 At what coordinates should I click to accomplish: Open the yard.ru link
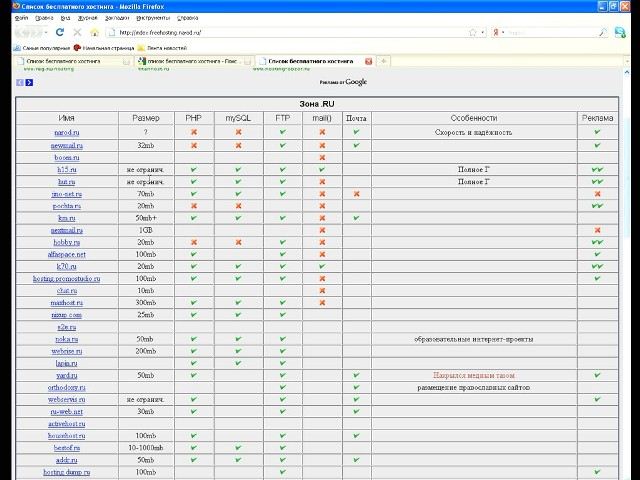pos(67,376)
